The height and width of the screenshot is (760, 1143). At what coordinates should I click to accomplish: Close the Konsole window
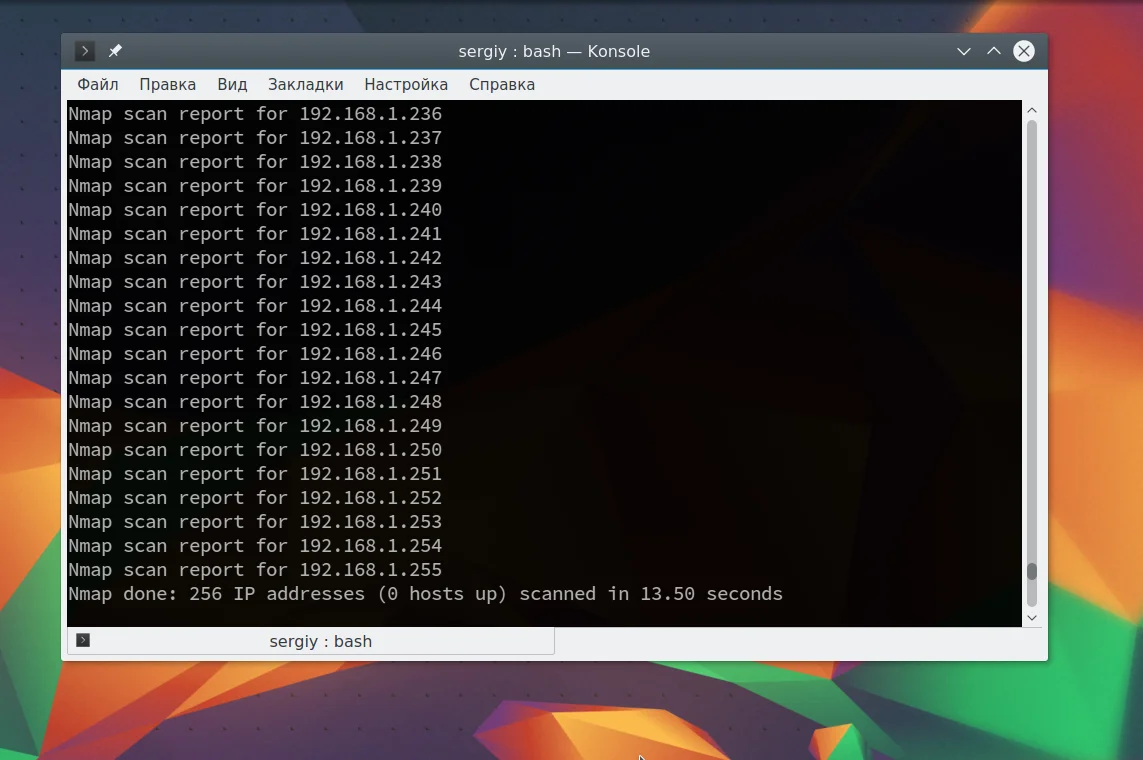(1024, 51)
